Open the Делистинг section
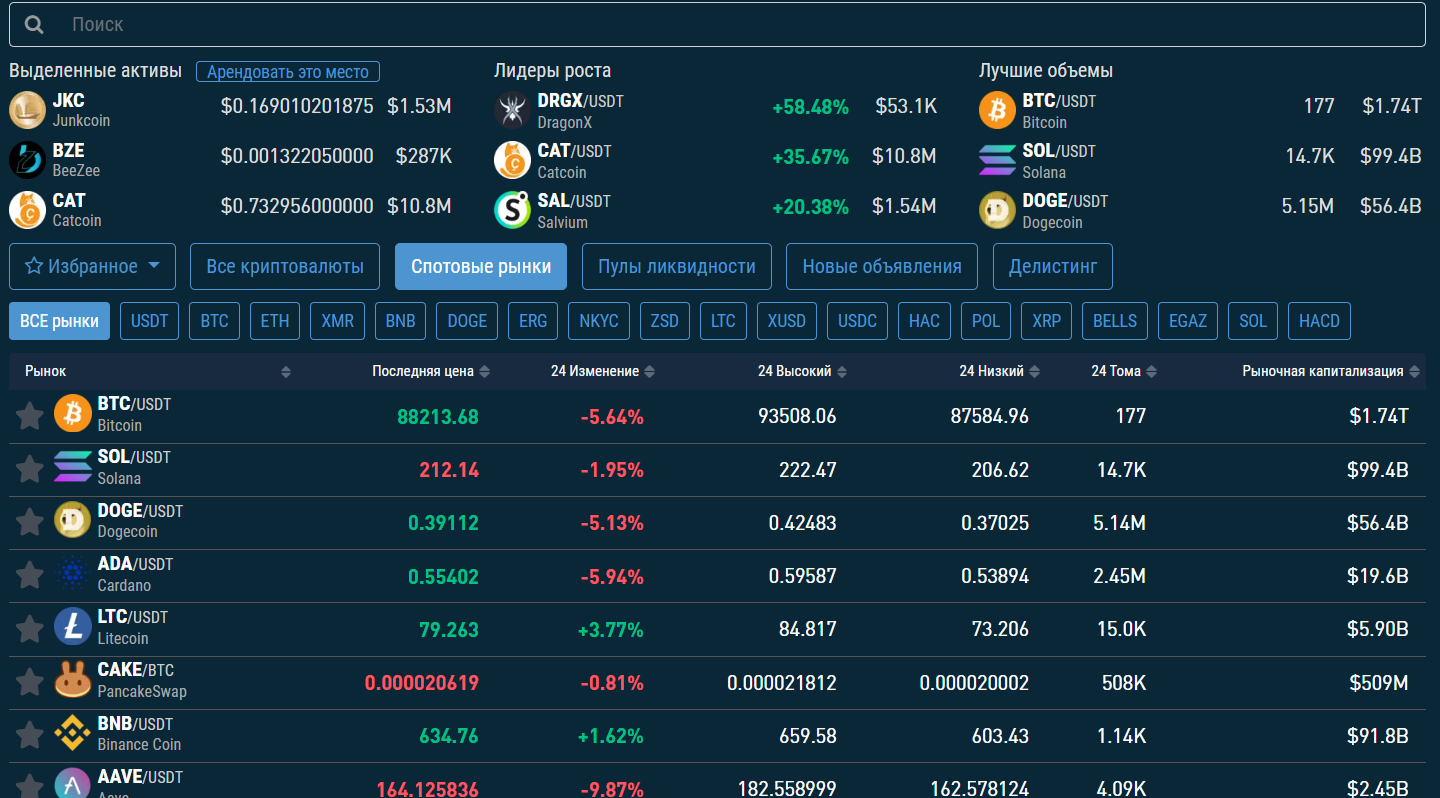Viewport: 1440px width, 798px height. (x=1052, y=266)
